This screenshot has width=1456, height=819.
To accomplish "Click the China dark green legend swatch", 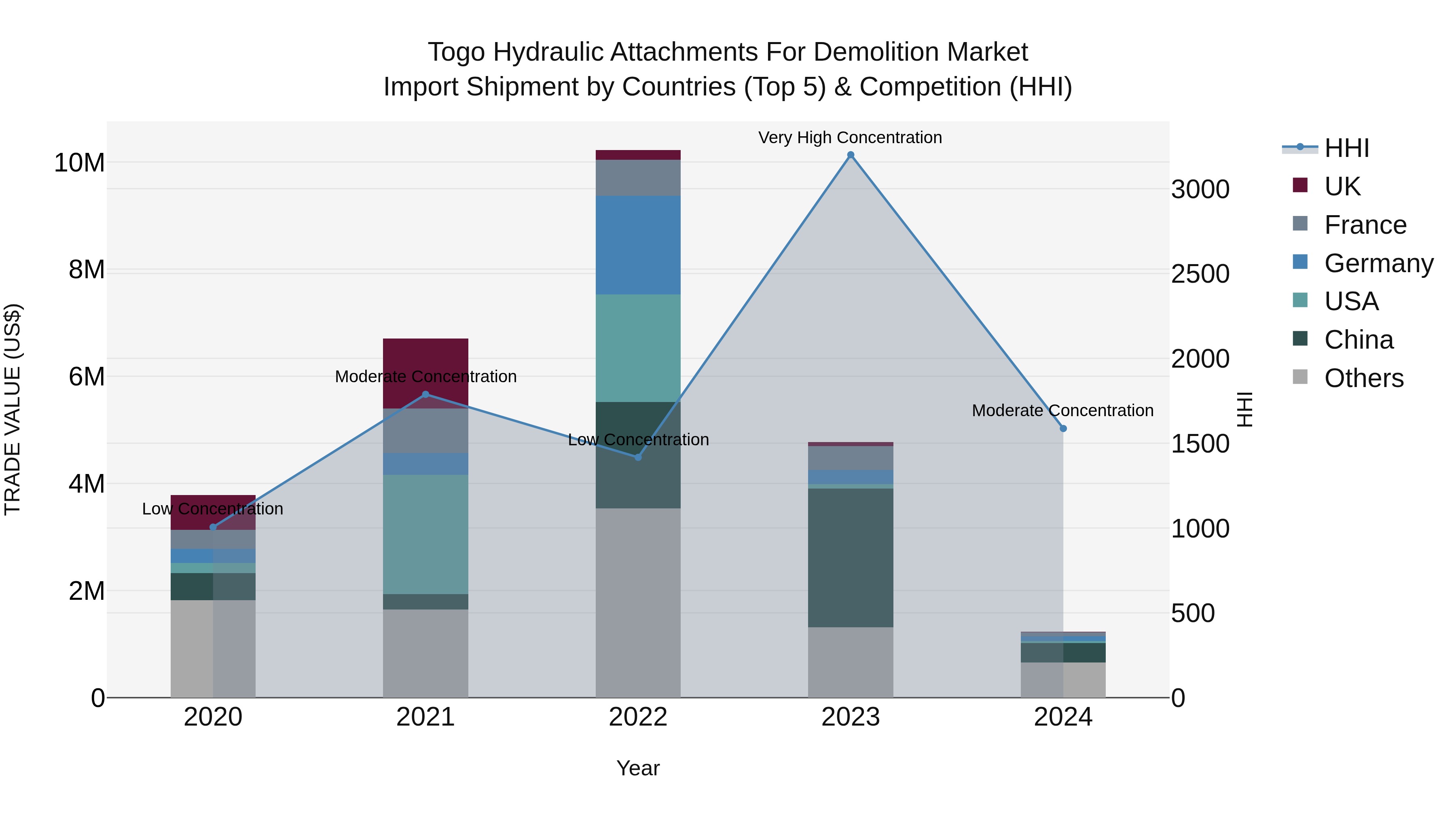I will 1300,339.
